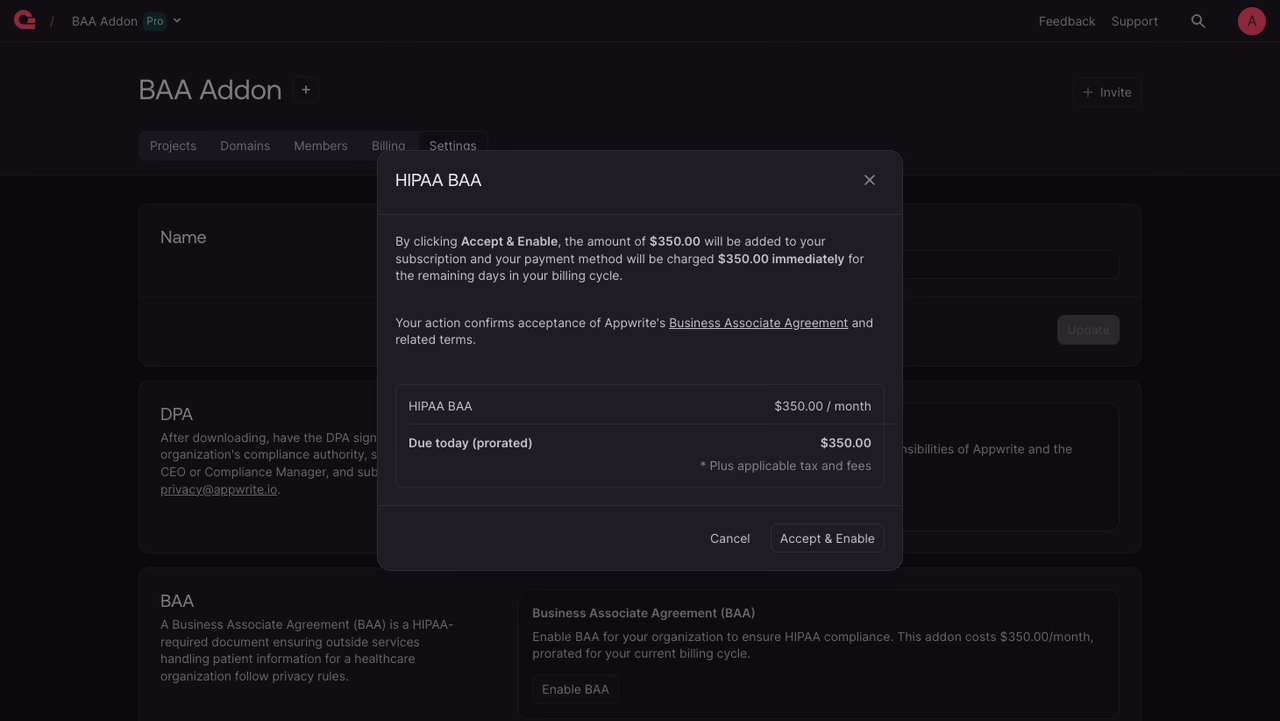Switch to the Members tab
Image resolution: width=1280 pixels, height=721 pixels.
coord(320,146)
